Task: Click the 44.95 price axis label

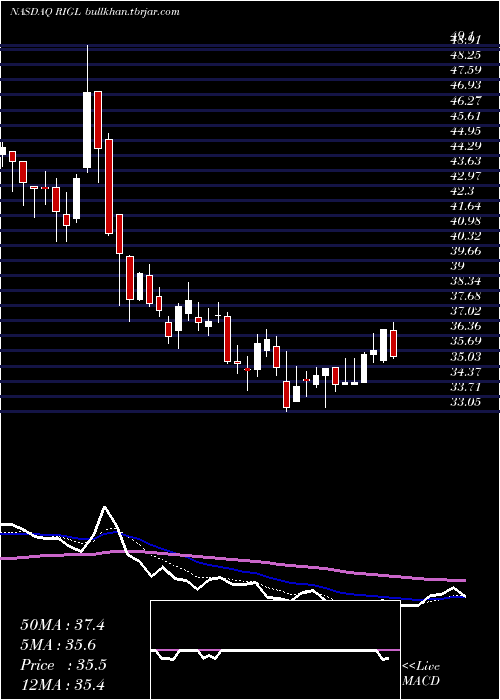Action: coord(467,131)
